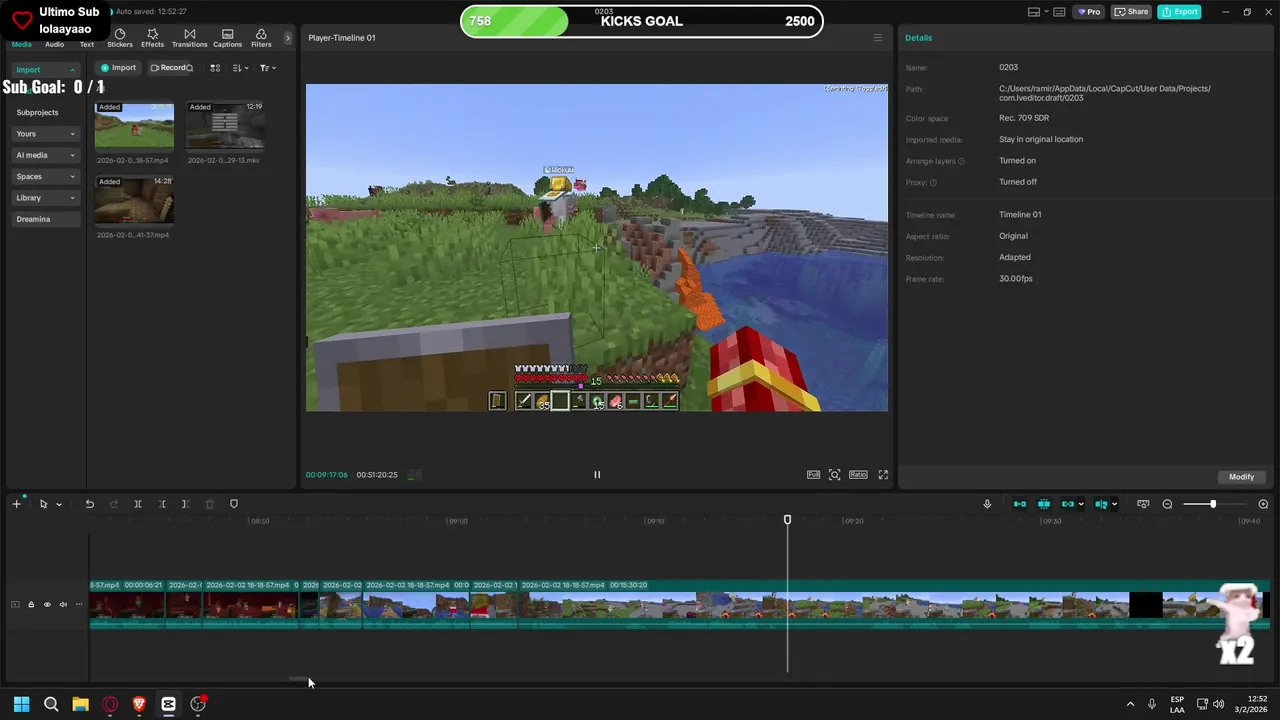Click the Full view icon under the player
This screenshot has height=720, width=1280.
(x=813, y=475)
